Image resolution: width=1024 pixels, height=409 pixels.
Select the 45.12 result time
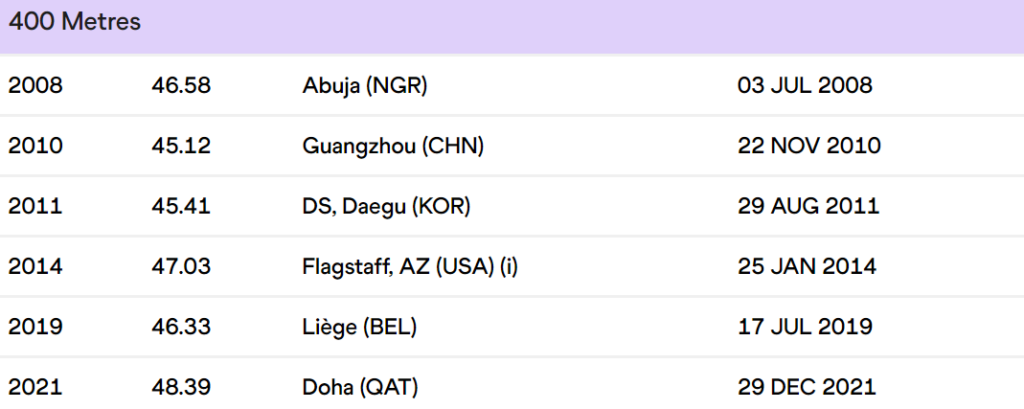(181, 146)
